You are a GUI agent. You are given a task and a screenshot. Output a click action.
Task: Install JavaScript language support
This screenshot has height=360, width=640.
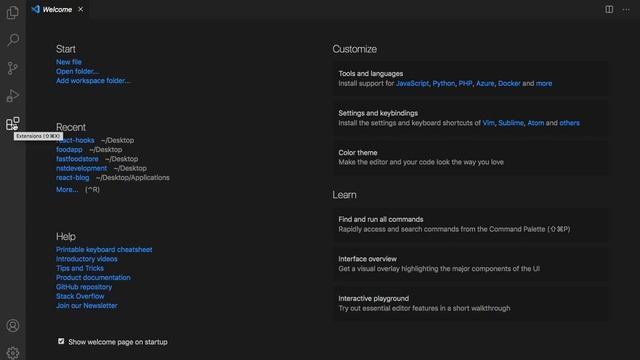tap(412, 83)
